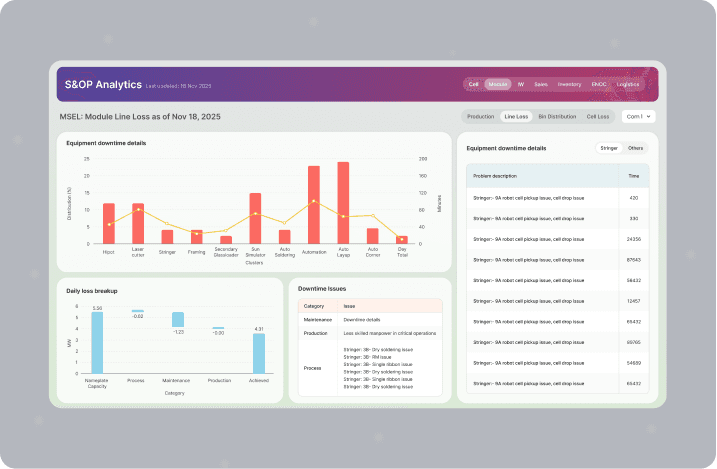The width and height of the screenshot is (717, 469).
Task: Open the Inventory tab
Action: [x=569, y=84]
